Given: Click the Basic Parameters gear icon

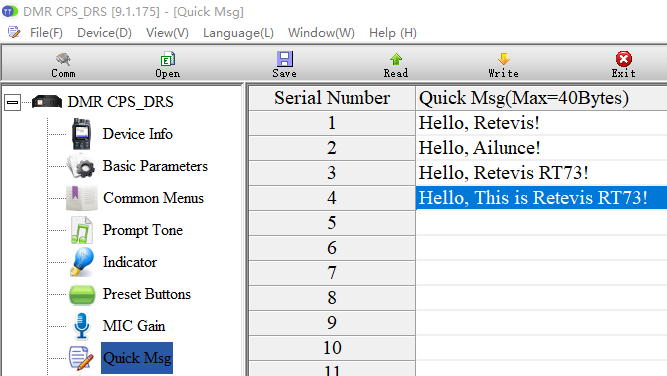Looking at the screenshot, I should click(82, 166).
